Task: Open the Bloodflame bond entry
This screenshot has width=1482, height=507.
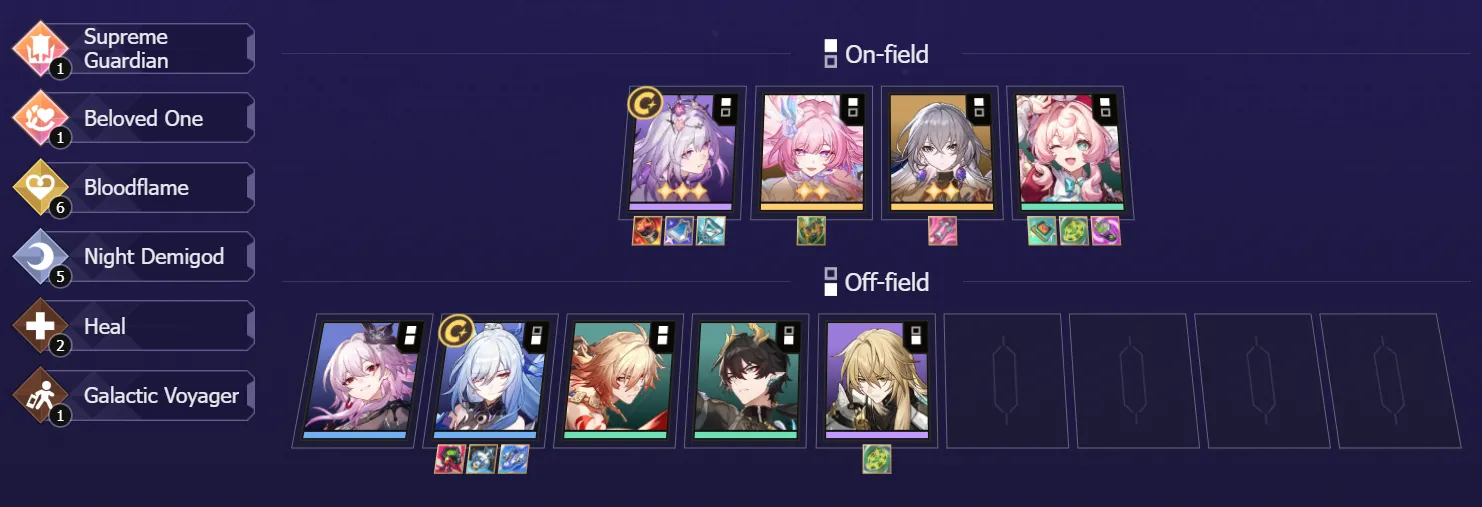Action: click(133, 187)
